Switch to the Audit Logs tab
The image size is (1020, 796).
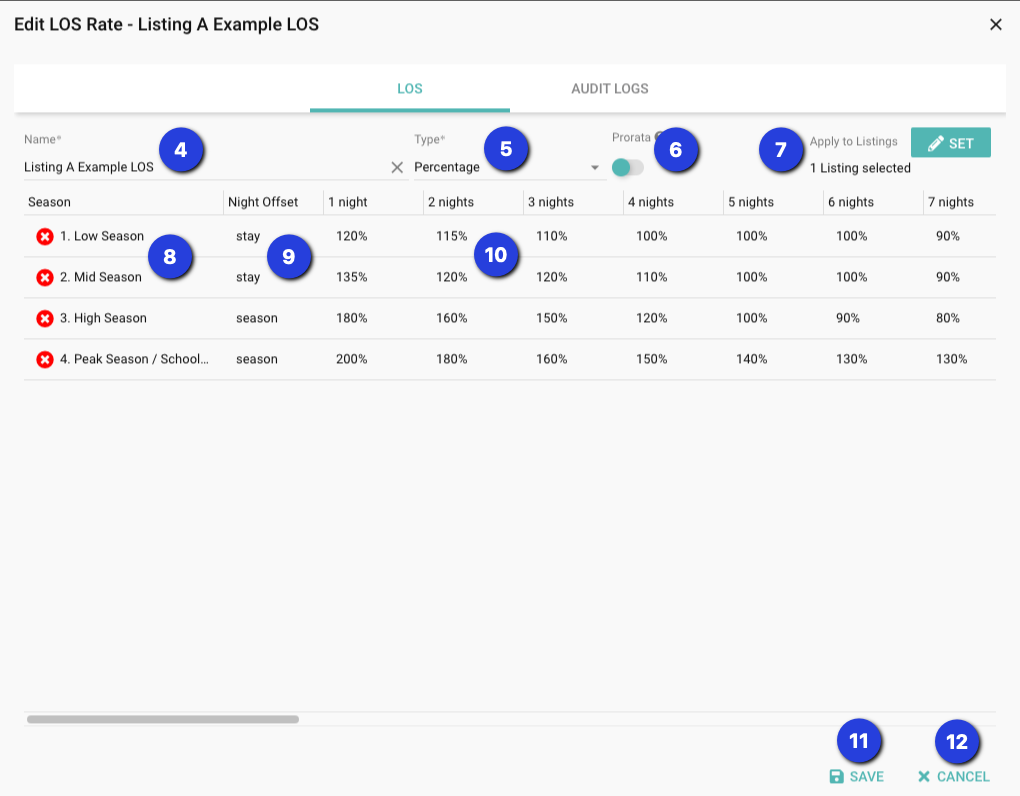click(609, 89)
